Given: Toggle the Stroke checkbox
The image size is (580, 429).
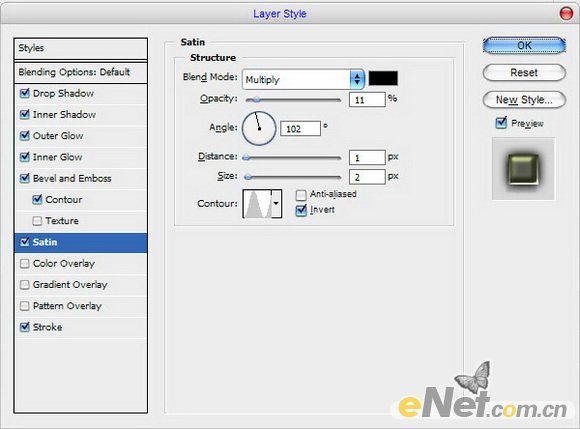Looking at the screenshot, I should click(24, 327).
